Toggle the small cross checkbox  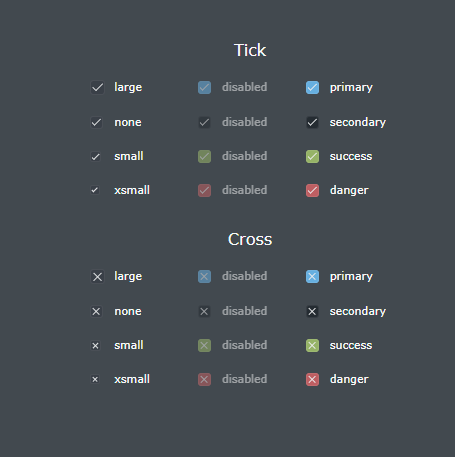(x=96, y=346)
